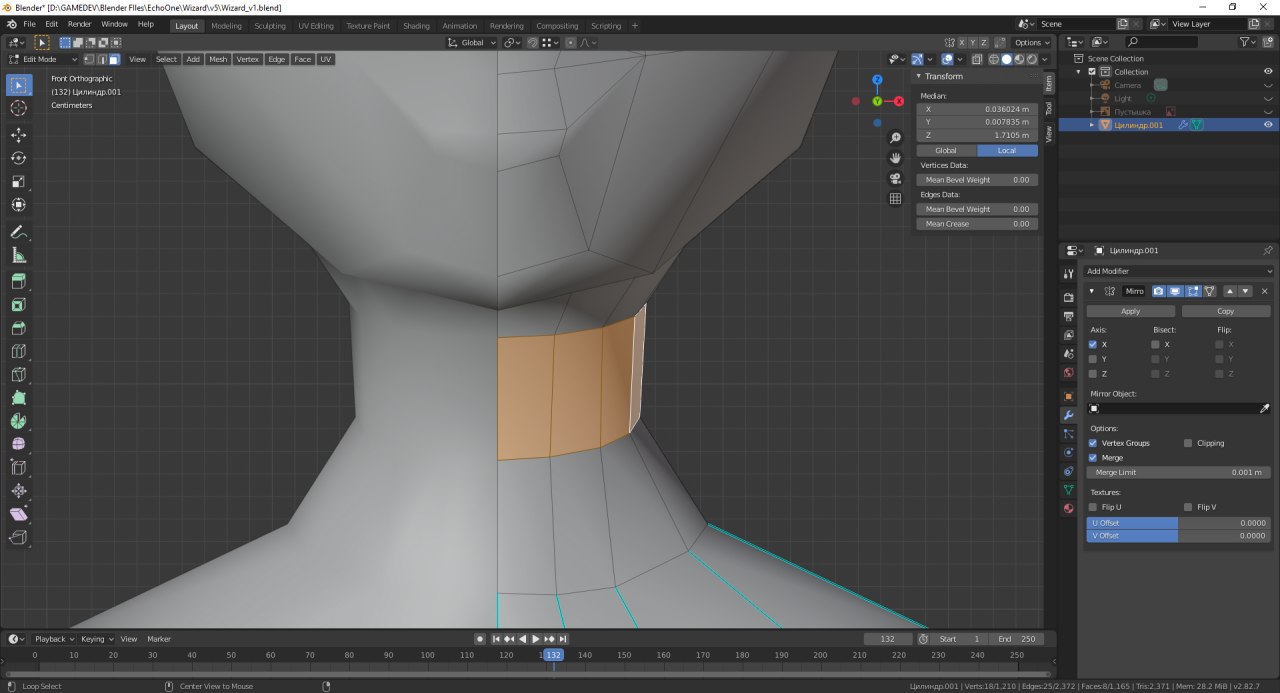Click the Measure ruler tool
The width and height of the screenshot is (1280, 693).
pos(19,256)
